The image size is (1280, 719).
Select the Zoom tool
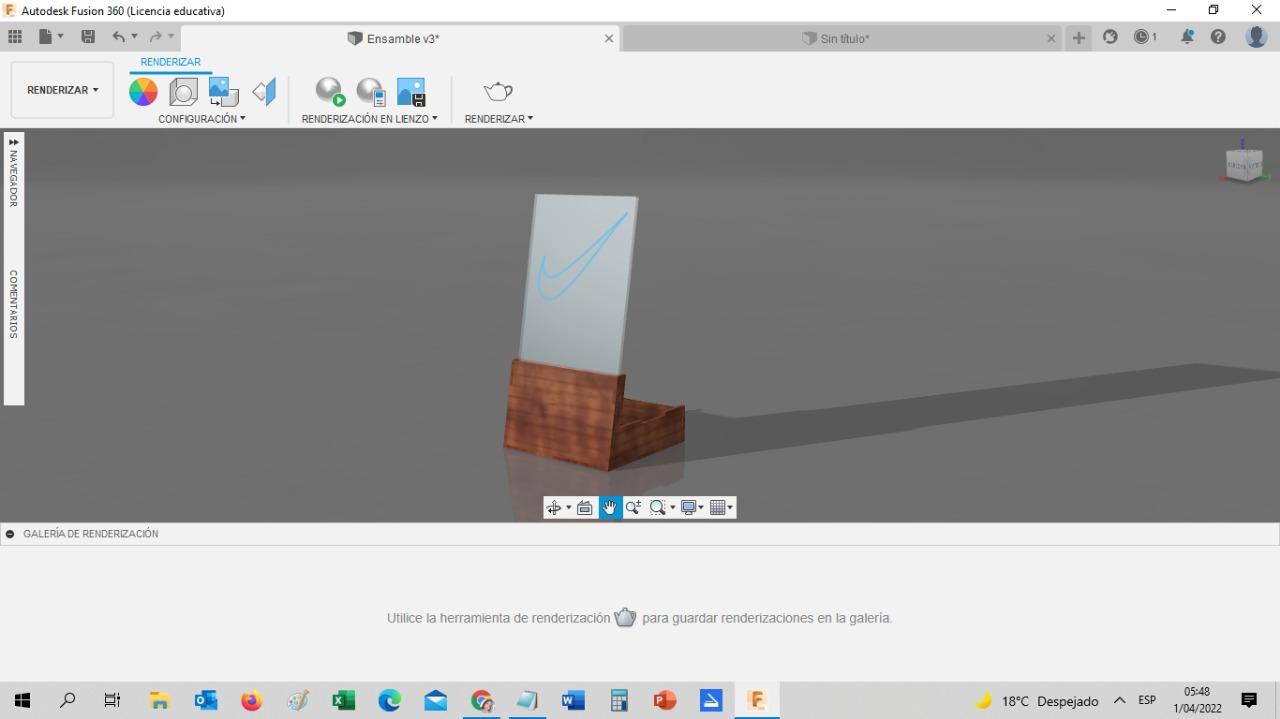click(633, 508)
